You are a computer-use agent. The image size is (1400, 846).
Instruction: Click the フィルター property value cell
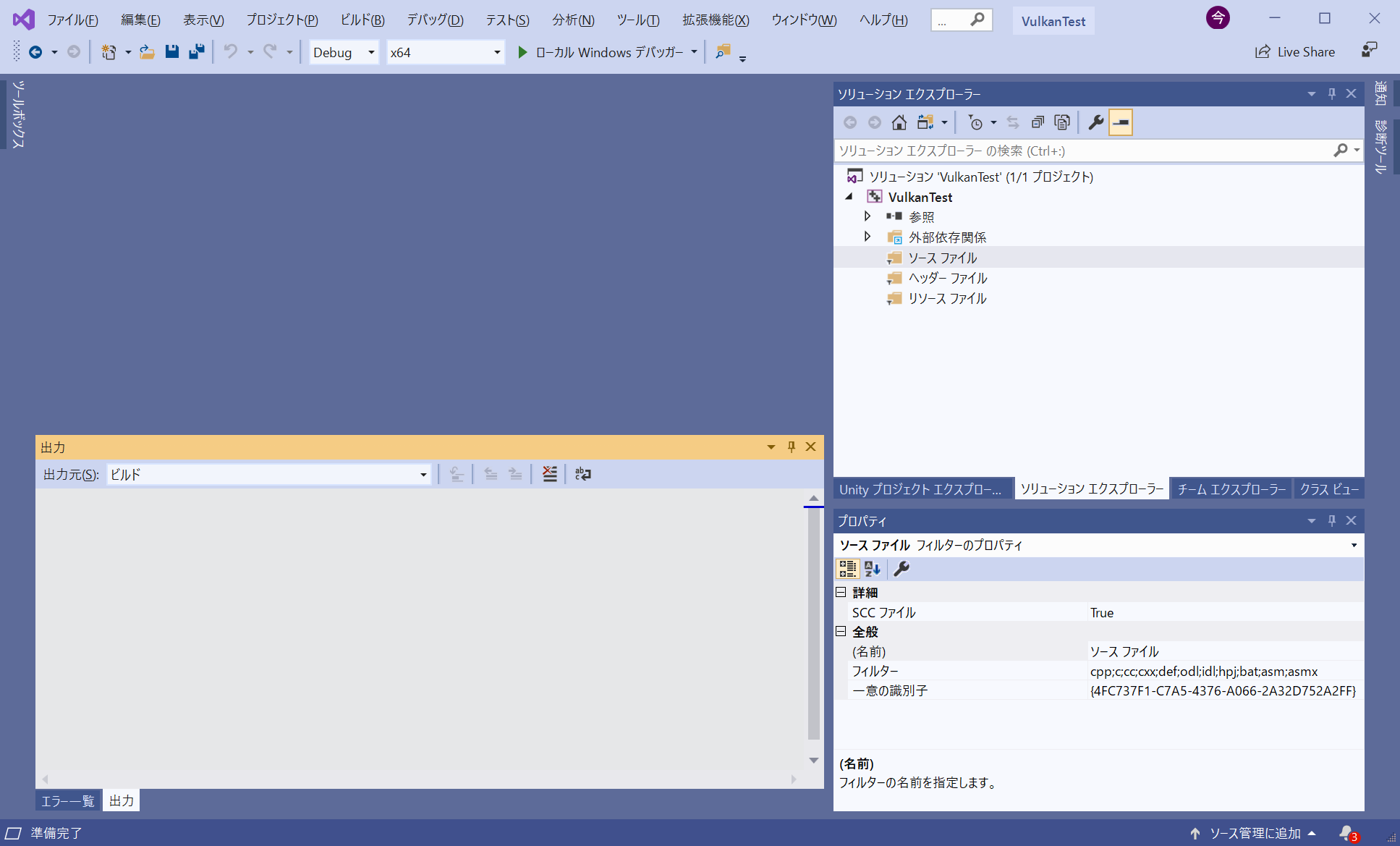1224,671
